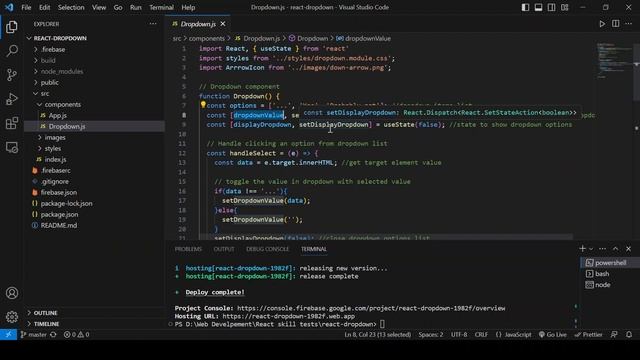Open editor more actions ellipsis
640x360 pixels.
[629, 24]
